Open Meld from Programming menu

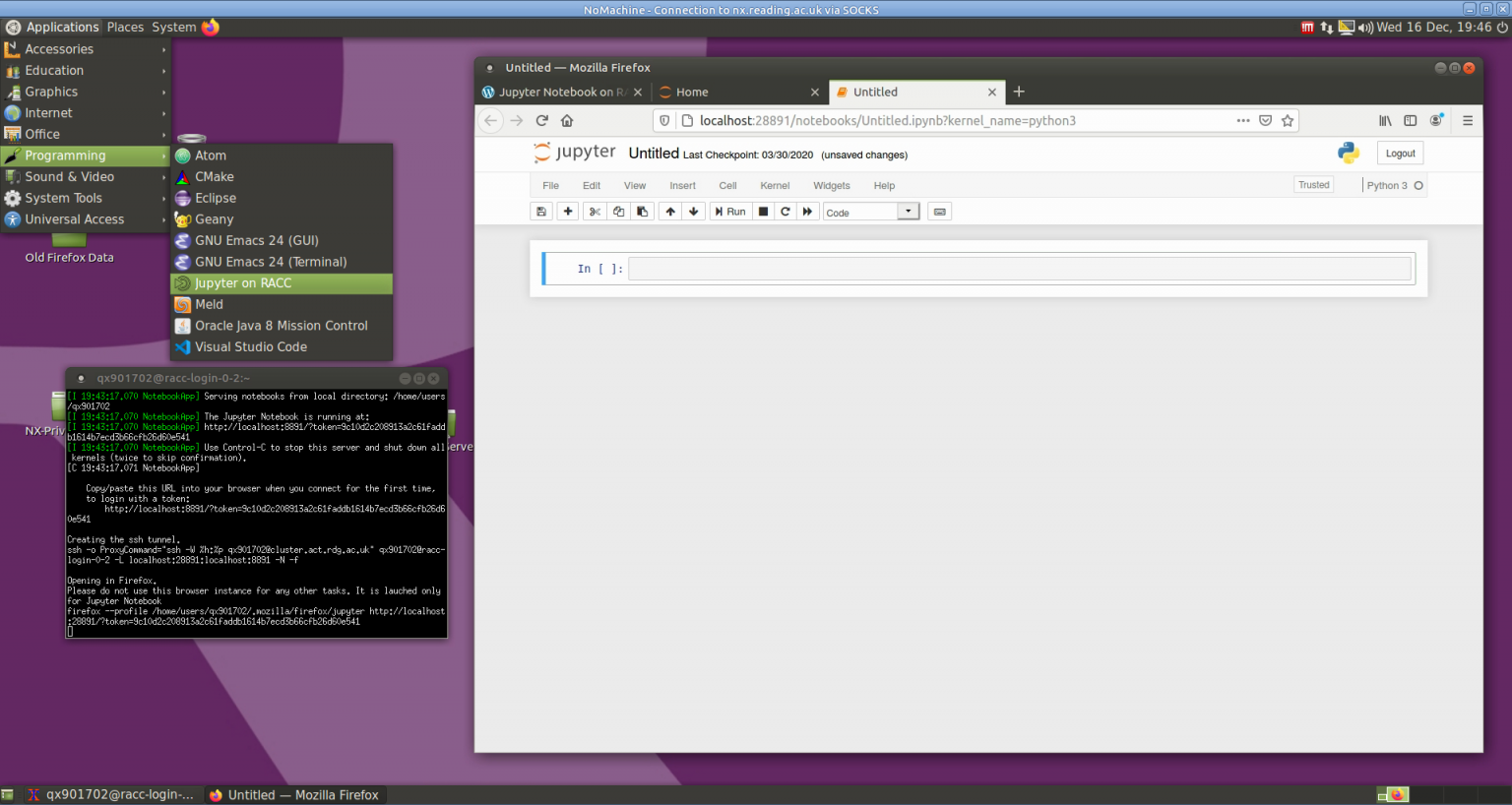click(x=282, y=305)
